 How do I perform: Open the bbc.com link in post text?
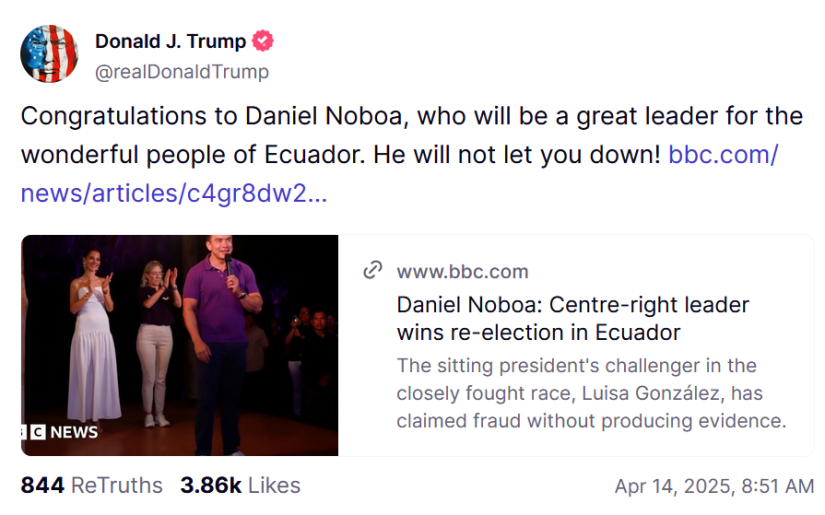[x=722, y=155]
